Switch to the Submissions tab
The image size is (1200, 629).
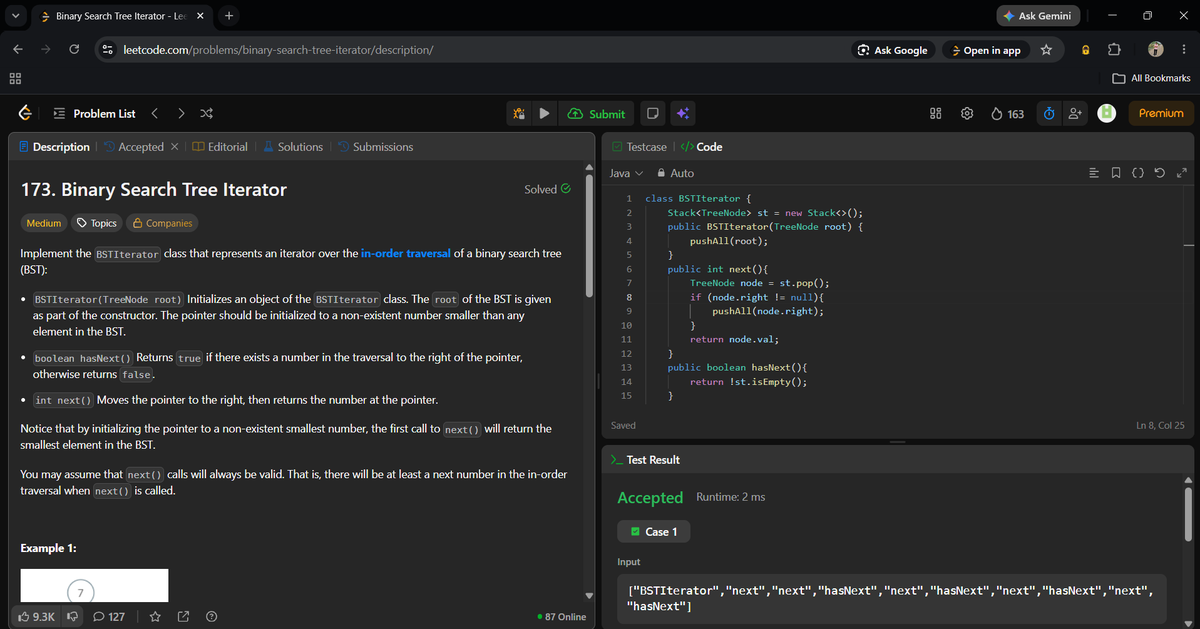375,147
